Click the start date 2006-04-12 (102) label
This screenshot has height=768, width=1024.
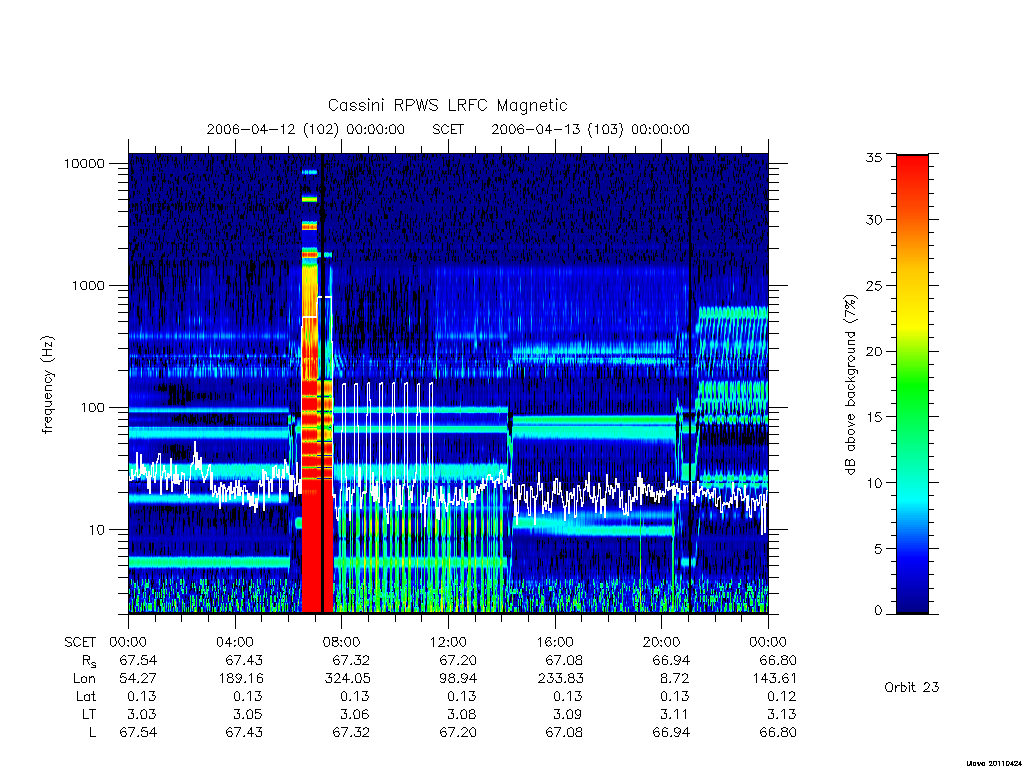pyautogui.click(x=272, y=129)
